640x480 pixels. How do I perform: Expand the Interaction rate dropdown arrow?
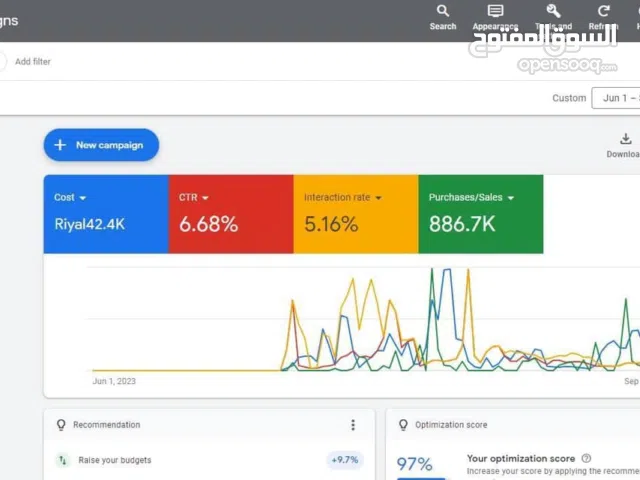pyautogui.click(x=378, y=198)
